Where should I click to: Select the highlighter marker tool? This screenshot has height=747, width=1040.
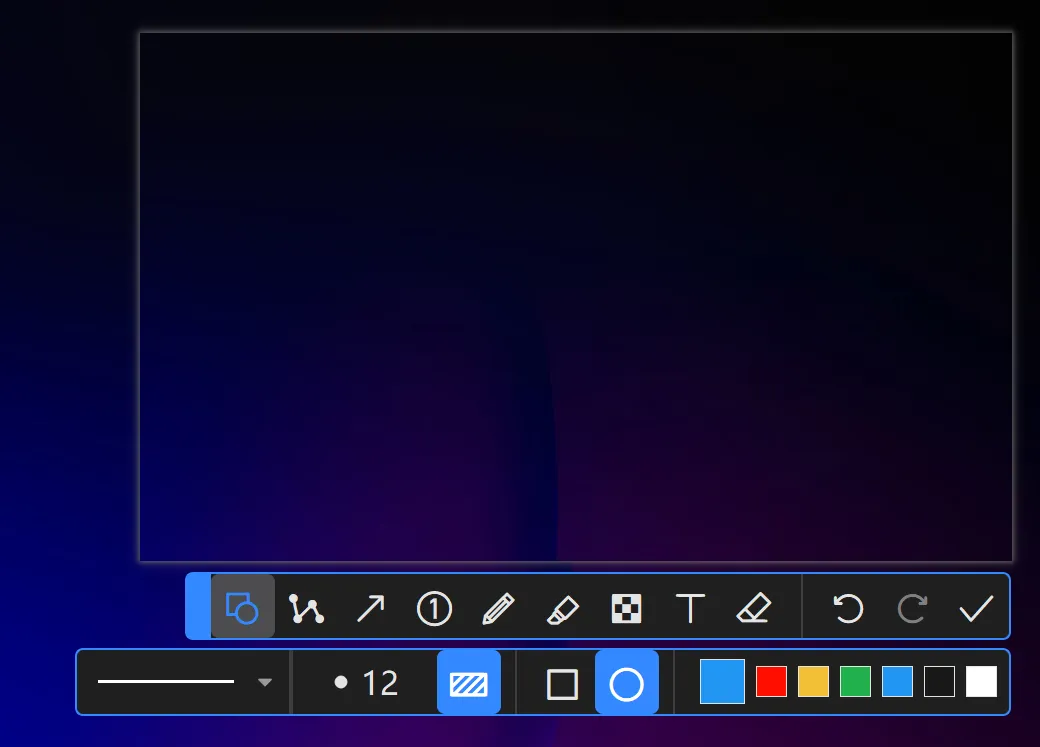click(562, 608)
